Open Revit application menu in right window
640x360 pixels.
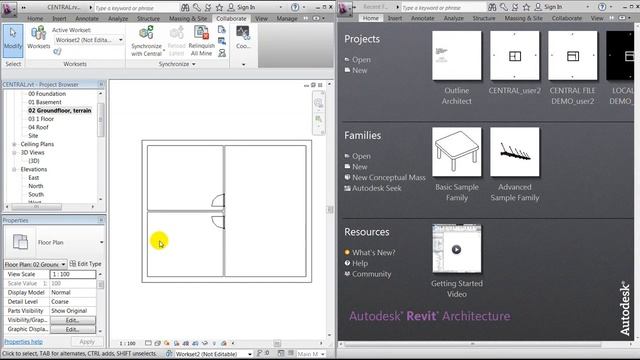[344, 8]
